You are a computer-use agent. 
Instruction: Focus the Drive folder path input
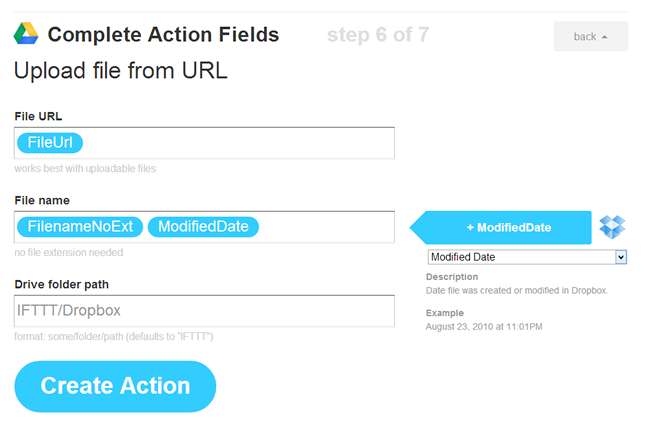point(204,311)
